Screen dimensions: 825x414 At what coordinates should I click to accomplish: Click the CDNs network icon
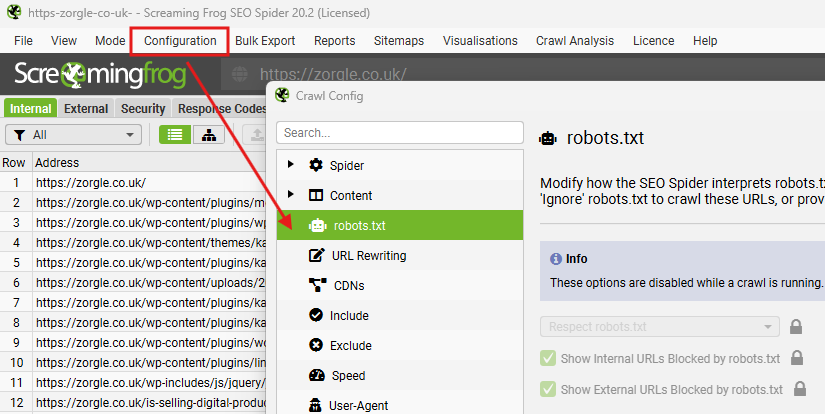(317, 285)
